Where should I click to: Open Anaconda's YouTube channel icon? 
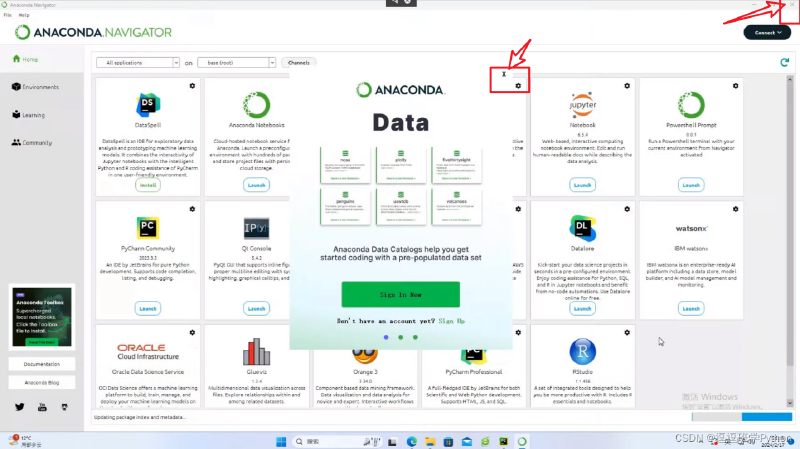pyautogui.click(x=42, y=407)
